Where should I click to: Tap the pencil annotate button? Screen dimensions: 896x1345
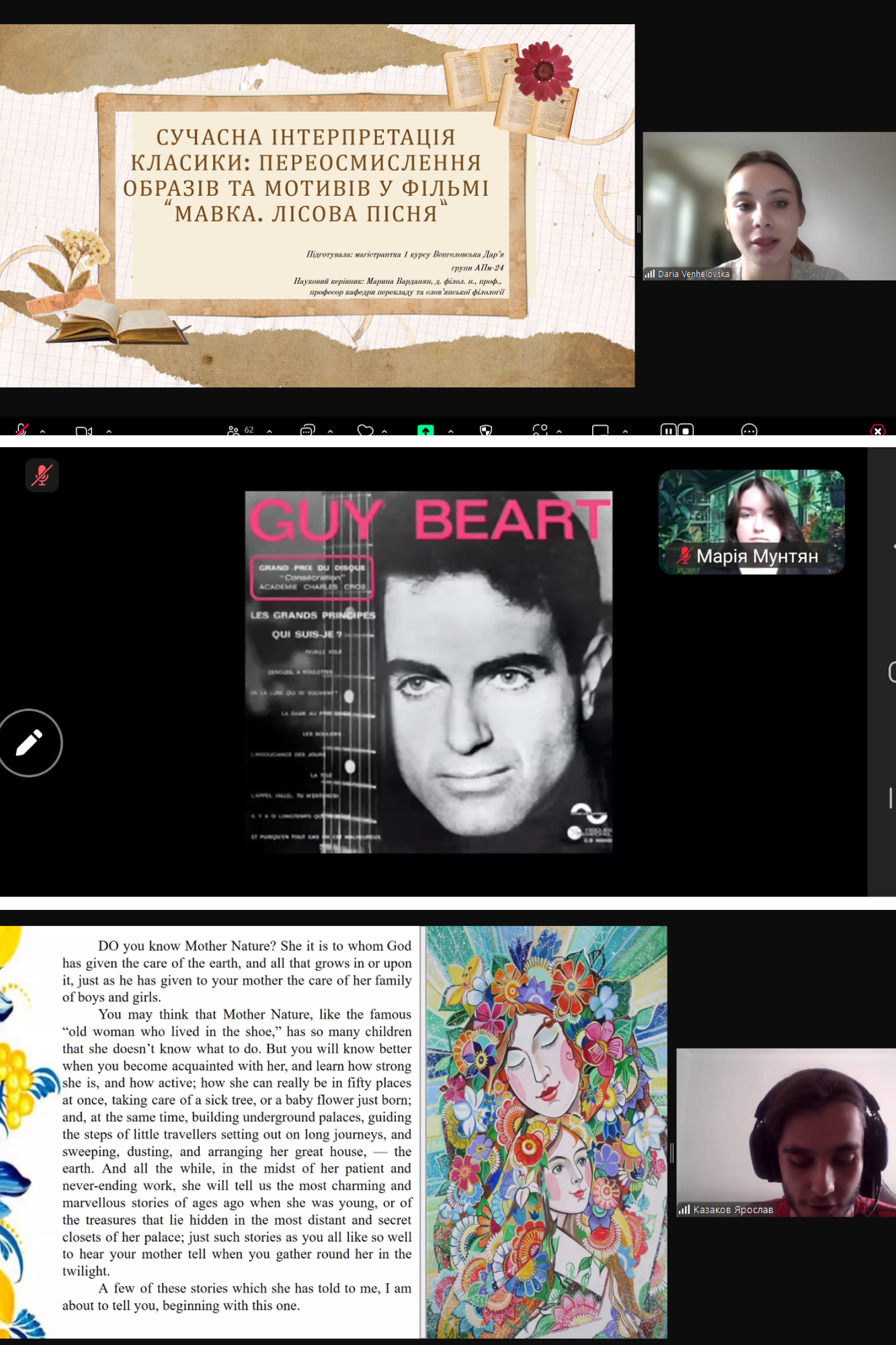click(30, 742)
